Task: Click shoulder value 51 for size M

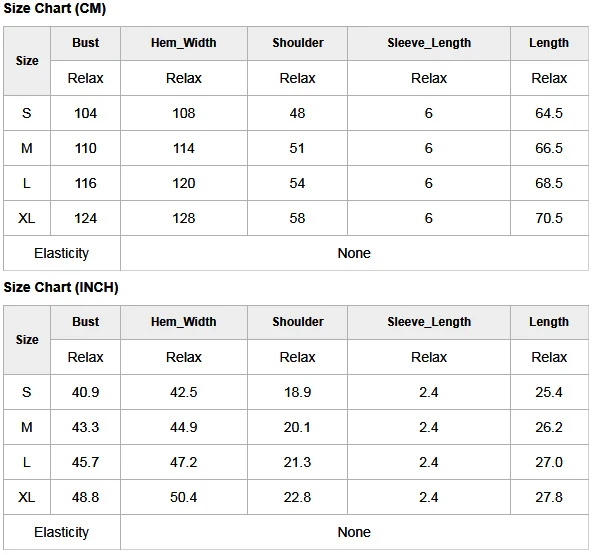Action: [x=297, y=148]
